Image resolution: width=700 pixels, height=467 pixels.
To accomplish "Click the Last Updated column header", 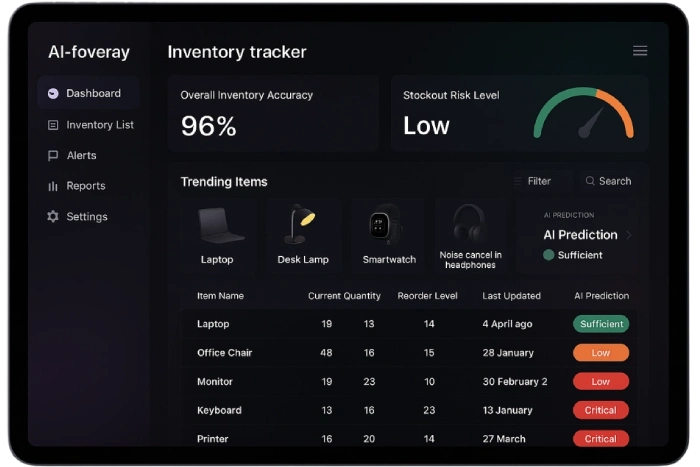I will (511, 296).
